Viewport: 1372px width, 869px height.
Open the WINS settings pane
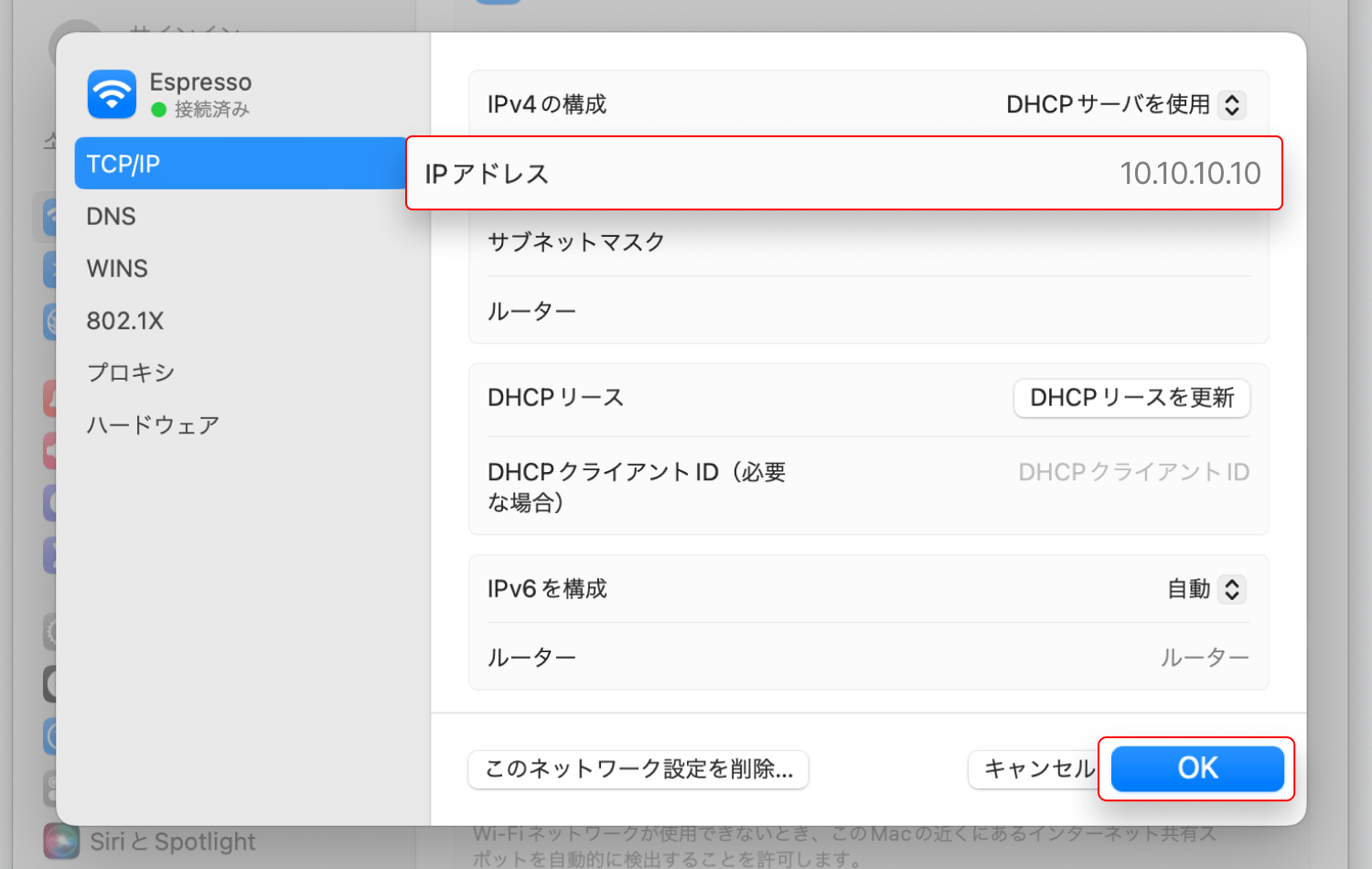tap(117, 268)
